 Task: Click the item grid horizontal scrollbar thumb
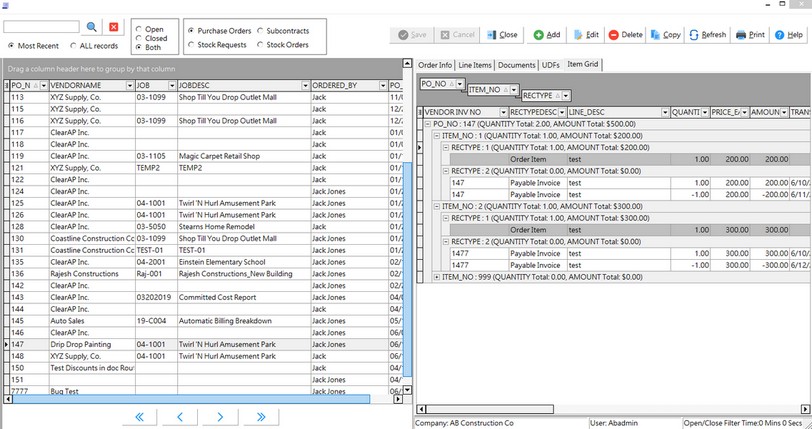[490, 409]
